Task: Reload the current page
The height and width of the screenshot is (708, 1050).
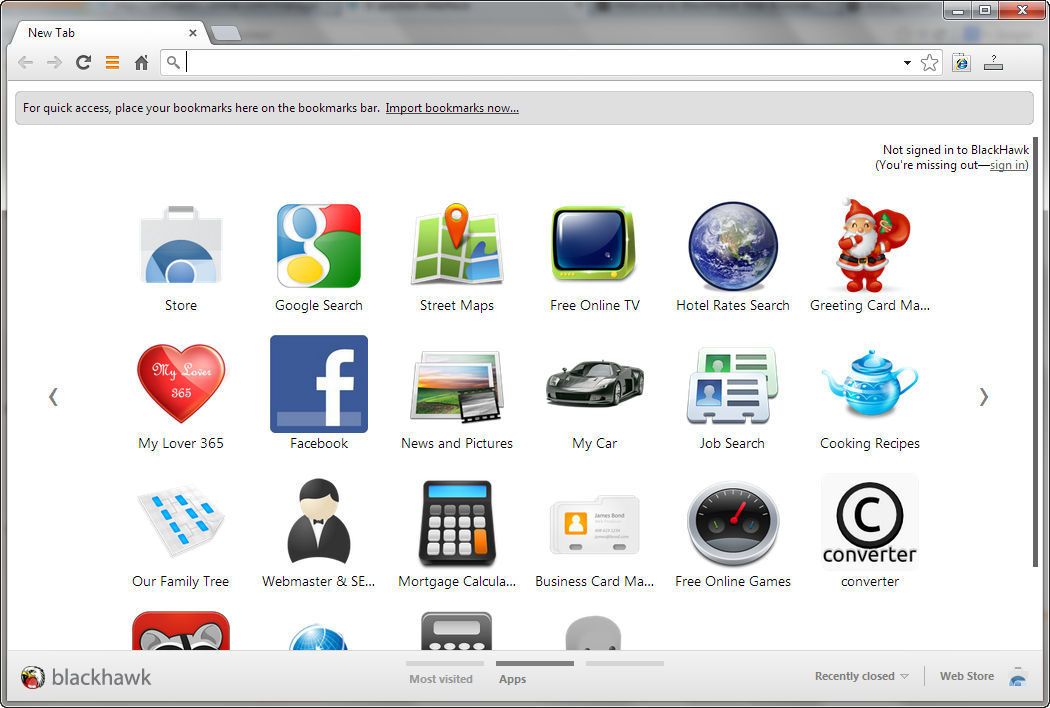Action: pos(83,62)
